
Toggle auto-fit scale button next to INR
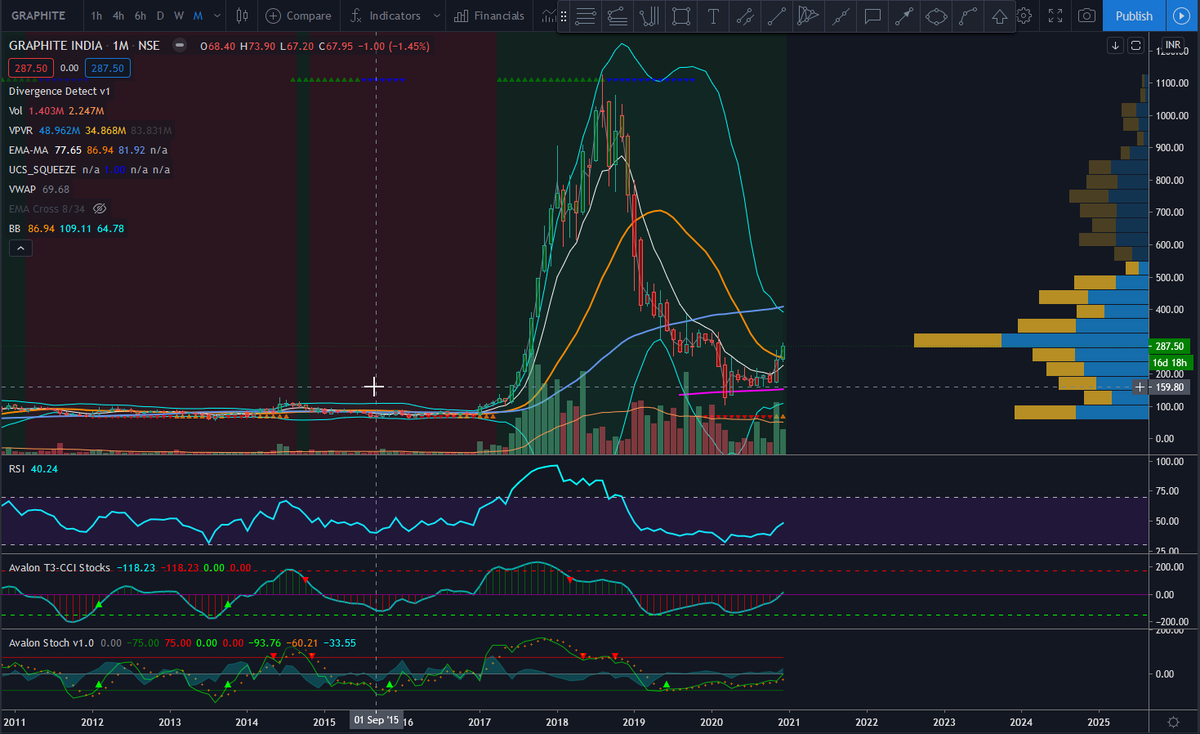coord(1136,46)
